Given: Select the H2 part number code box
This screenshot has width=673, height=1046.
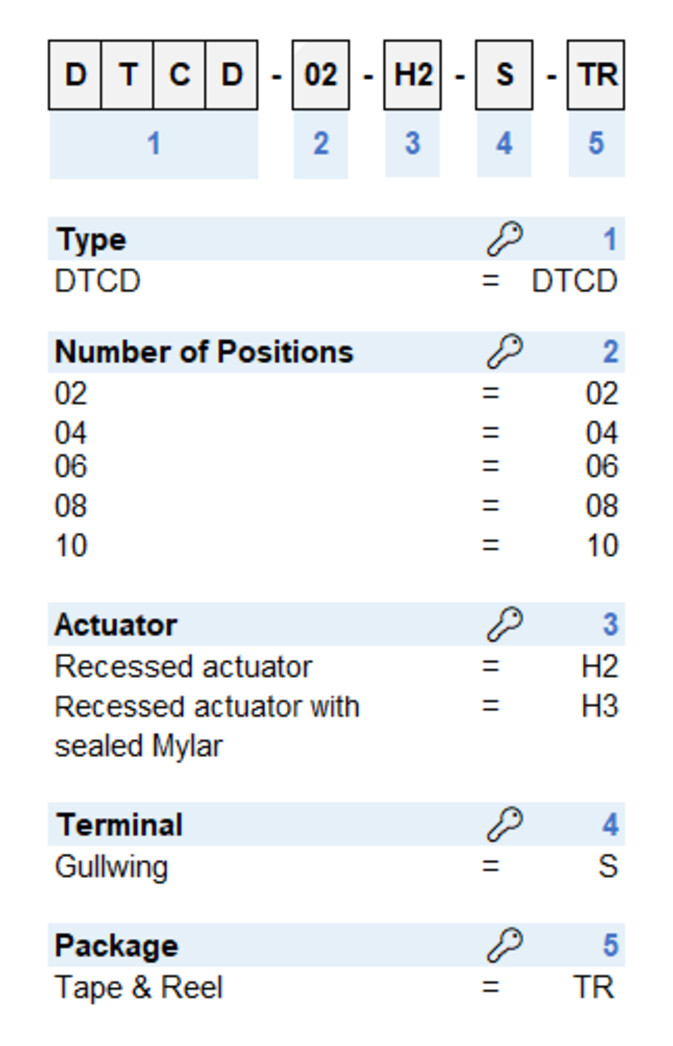Looking at the screenshot, I should click(x=412, y=75).
